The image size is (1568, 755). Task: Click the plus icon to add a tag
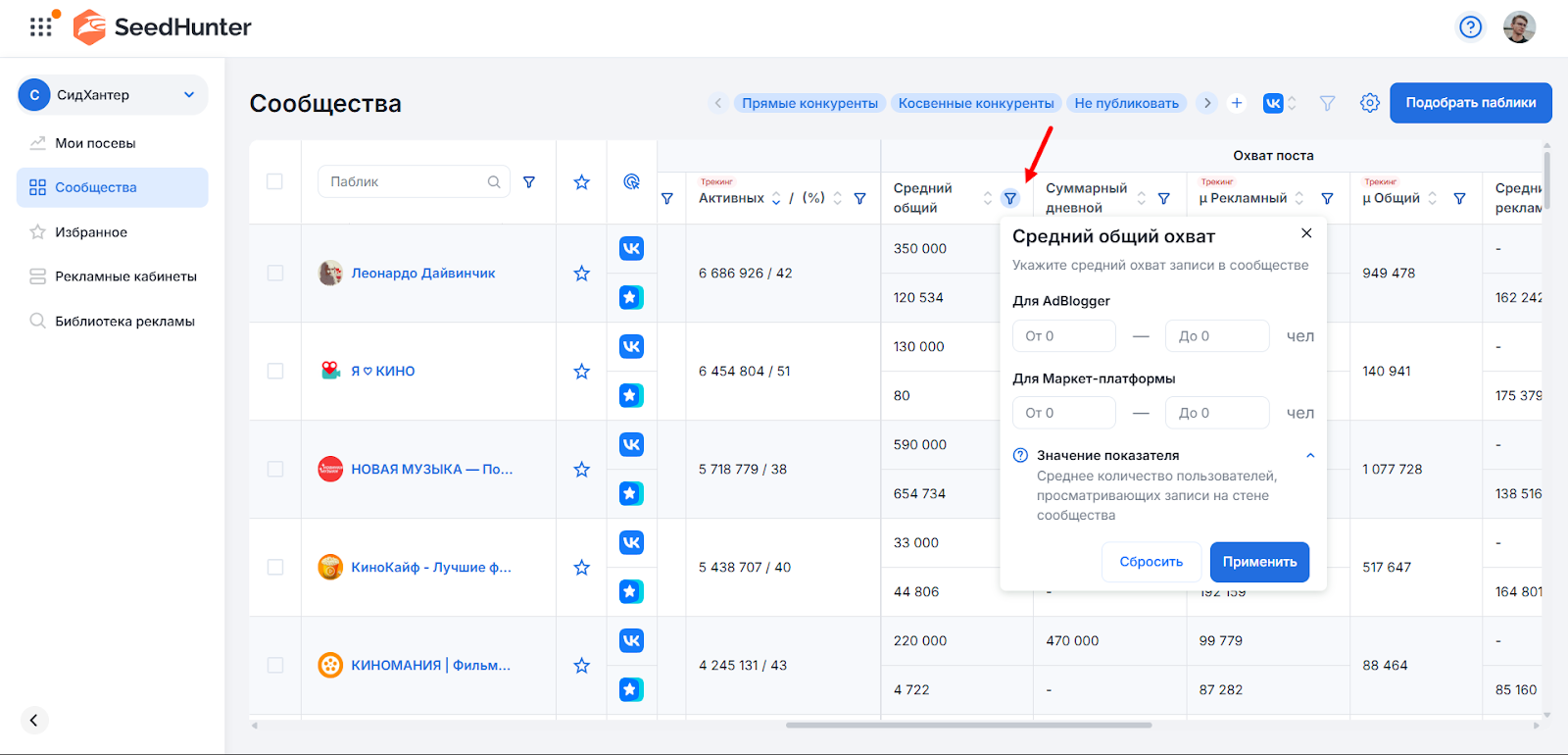pos(1237,103)
